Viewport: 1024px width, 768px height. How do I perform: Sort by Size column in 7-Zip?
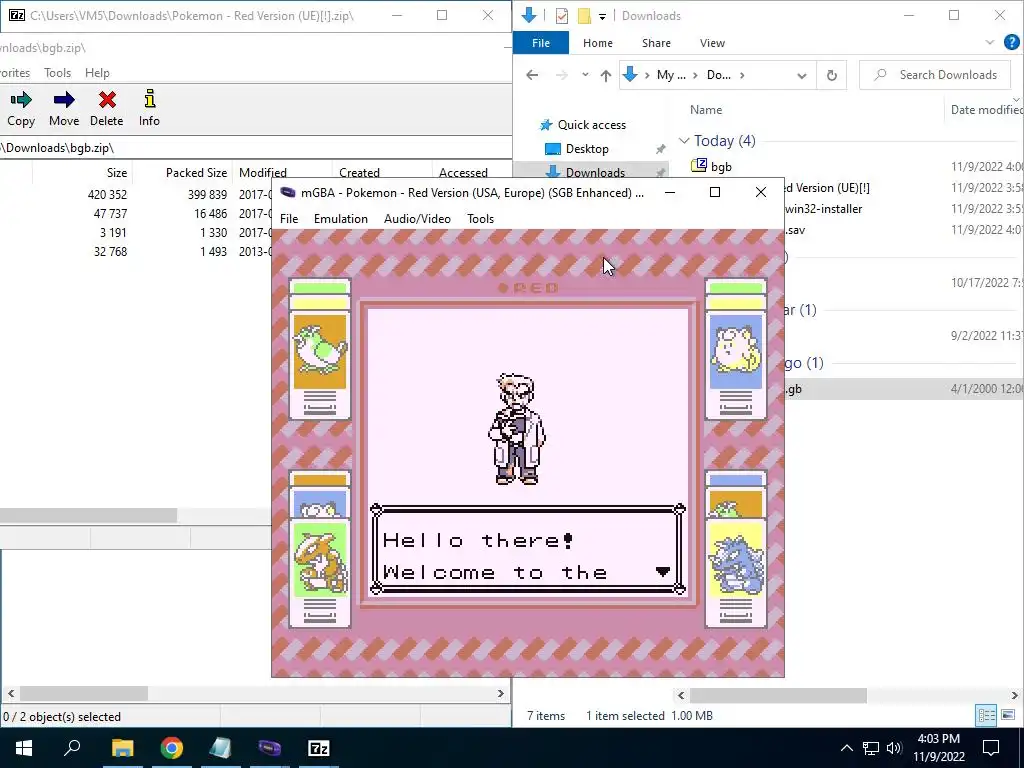point(117,172)
